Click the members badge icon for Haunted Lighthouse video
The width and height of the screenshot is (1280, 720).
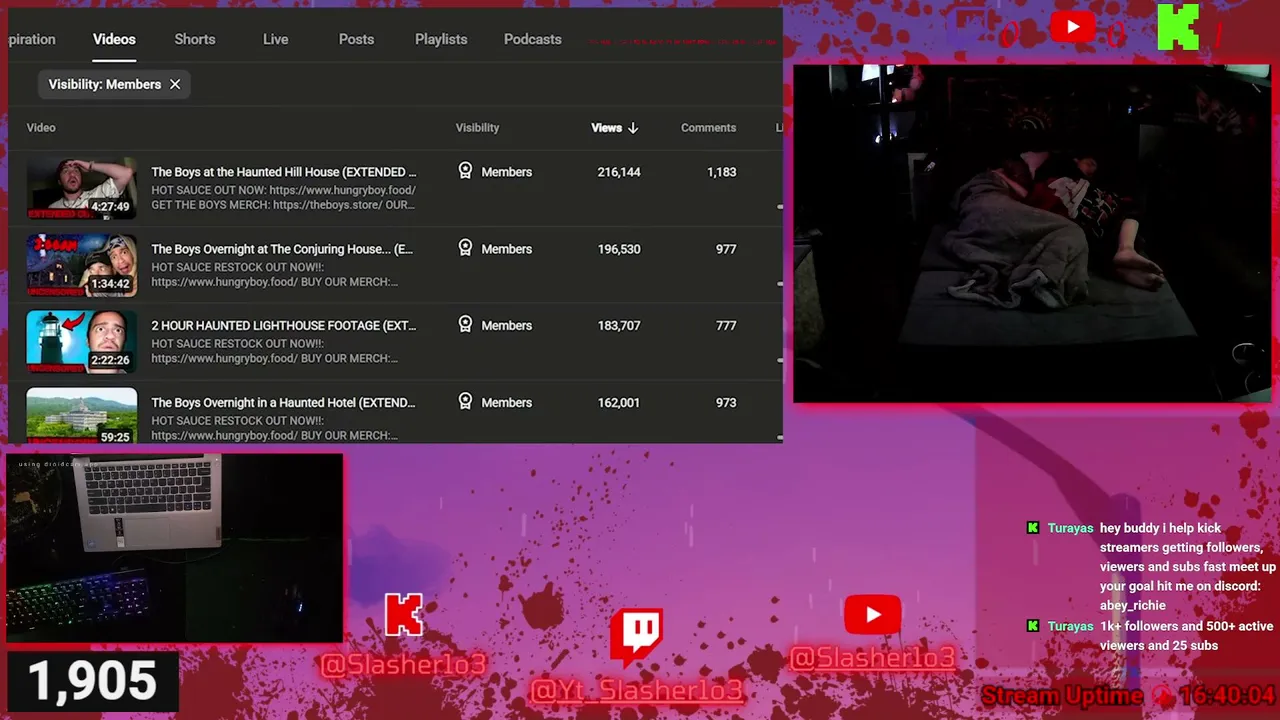pos(465,324)
